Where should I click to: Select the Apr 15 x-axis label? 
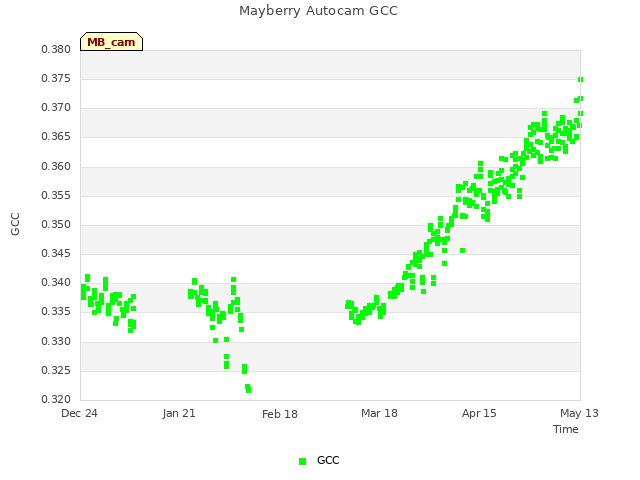pos(479,413)
